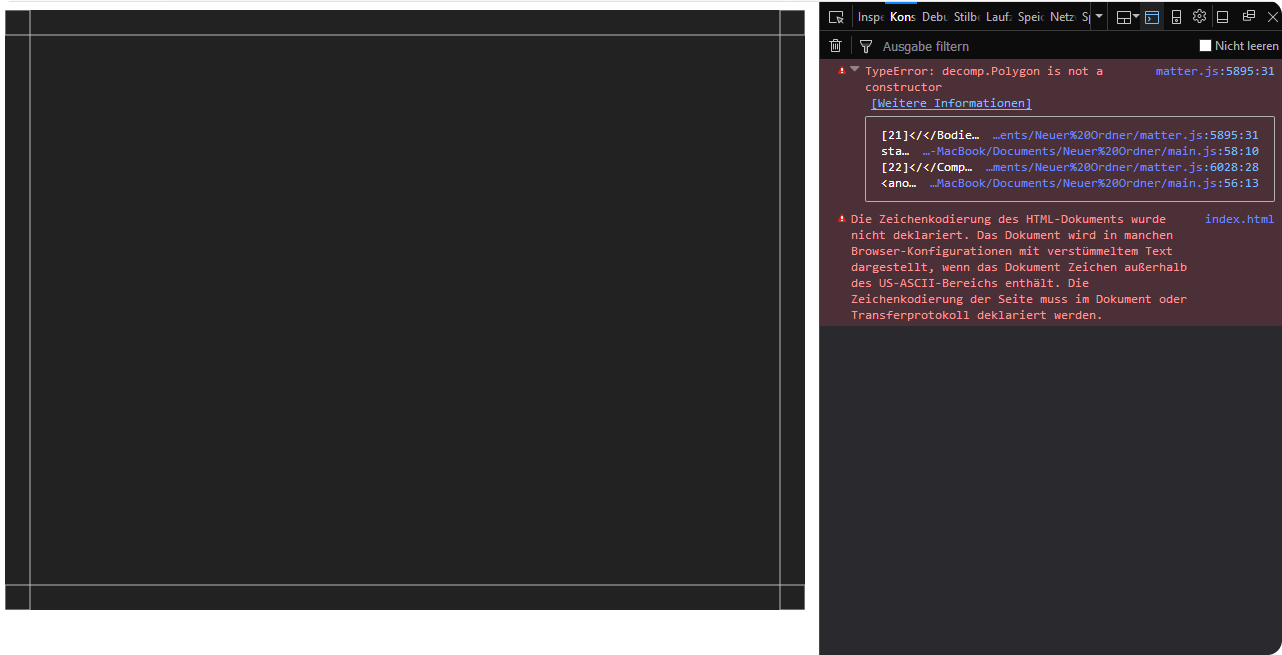Screen dimensions: 1282x655
Task: Open matter.js line 5895 source
Action: click(1215, 70)
